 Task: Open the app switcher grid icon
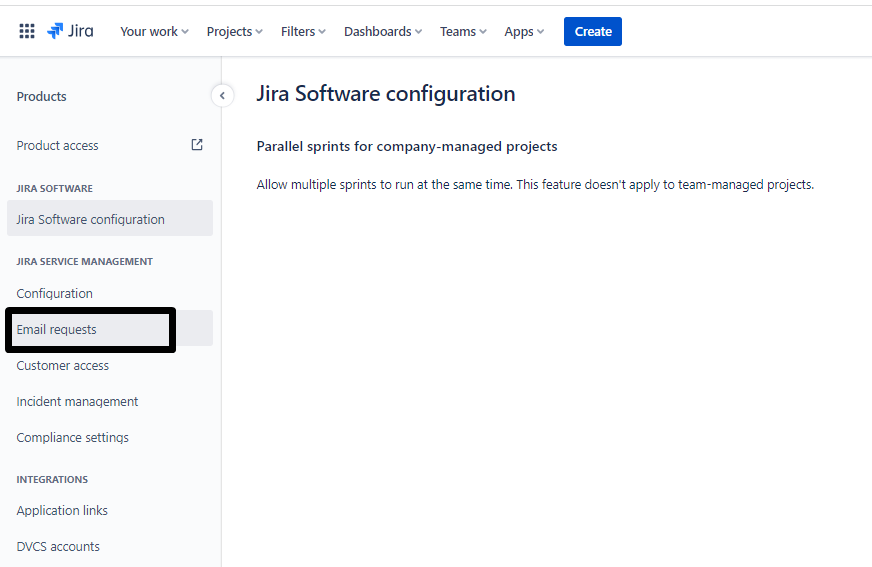[27, 31]
